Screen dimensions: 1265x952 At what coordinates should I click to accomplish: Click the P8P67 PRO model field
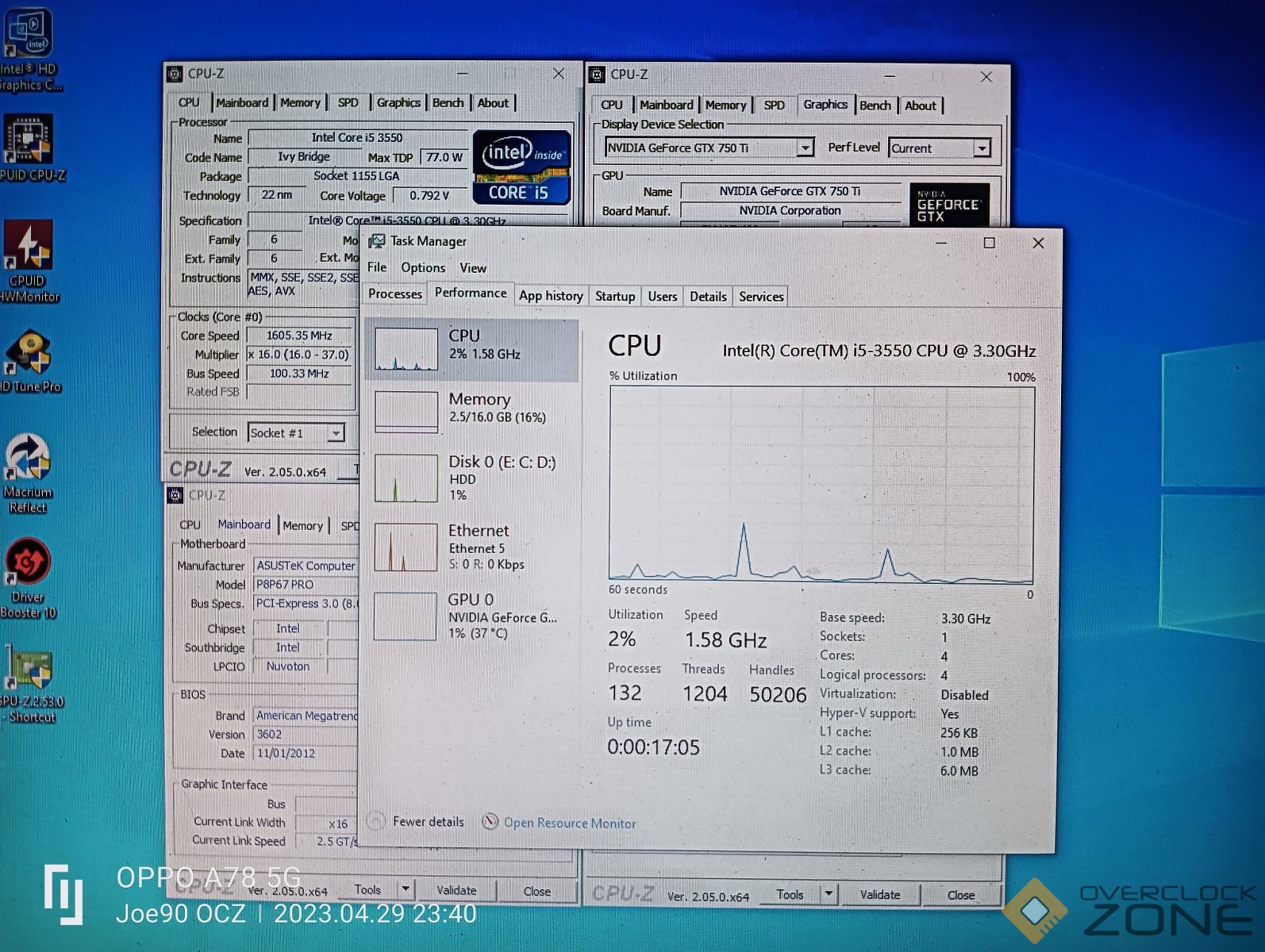coord(306,584)
